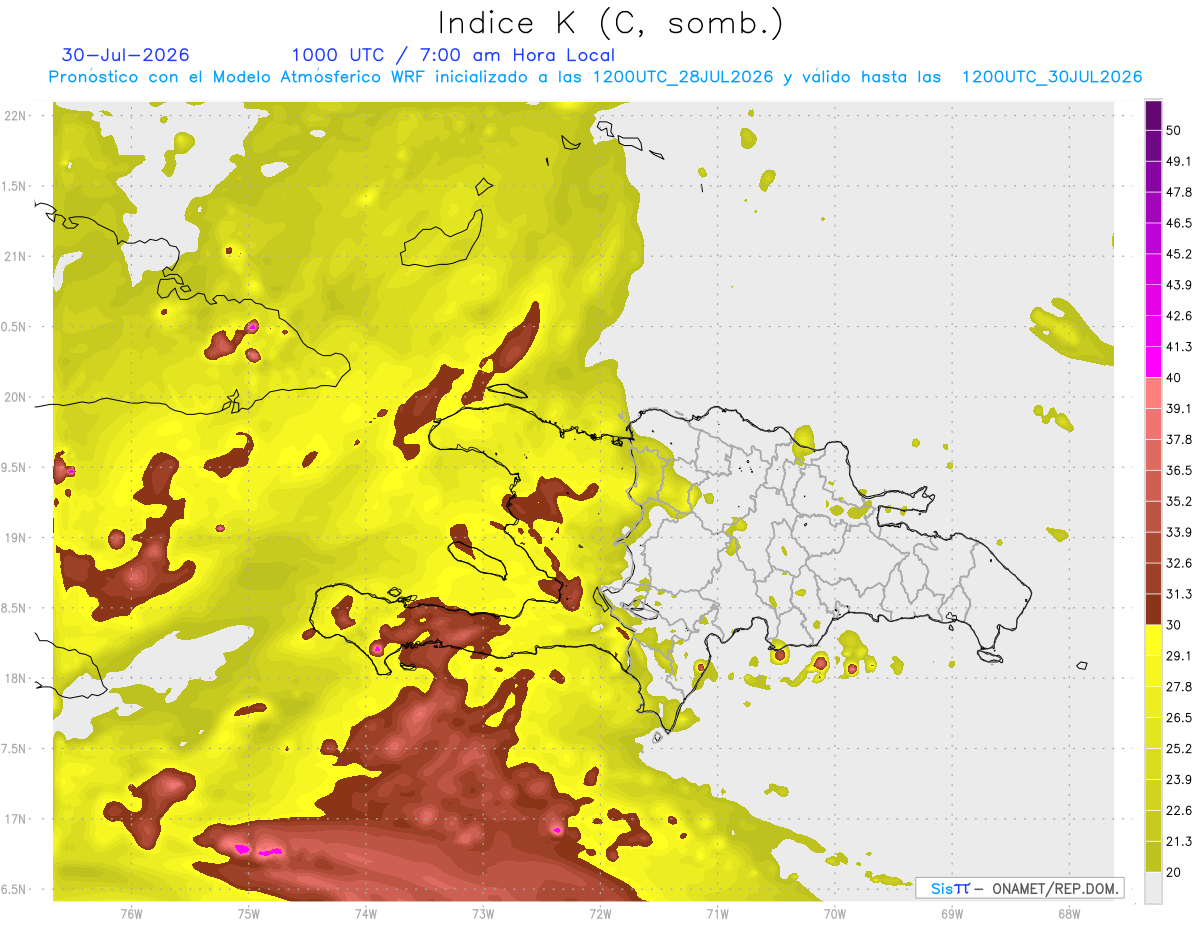Click the 'SisTT - ONAMET/REP.DOM.' credit label
1200x927 pixels.
click(x=1019, y=888)
